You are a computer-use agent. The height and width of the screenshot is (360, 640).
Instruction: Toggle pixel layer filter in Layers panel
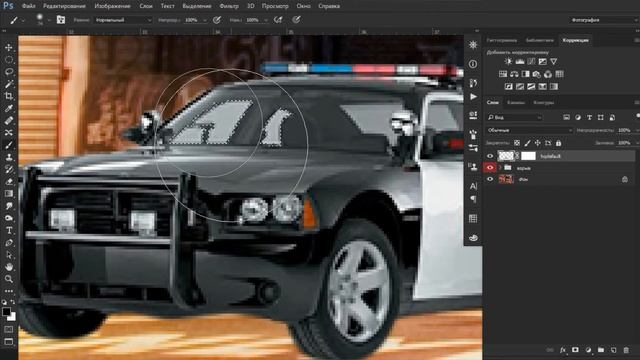[566, 118]
